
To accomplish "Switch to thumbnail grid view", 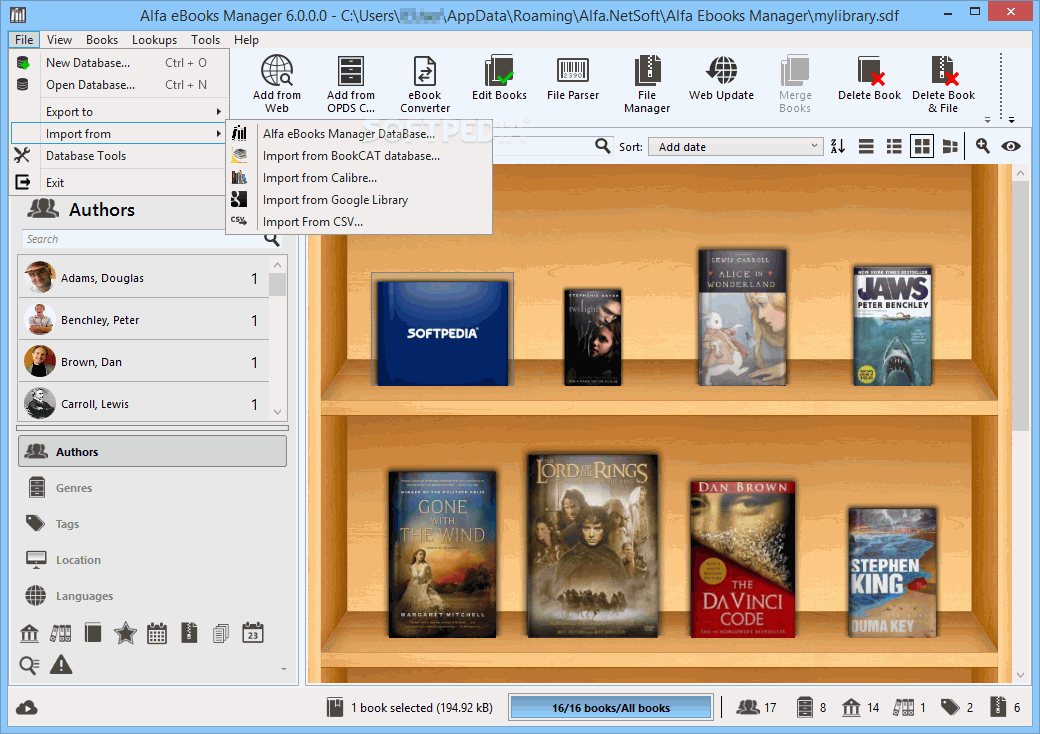I will (x=922, y=147).
